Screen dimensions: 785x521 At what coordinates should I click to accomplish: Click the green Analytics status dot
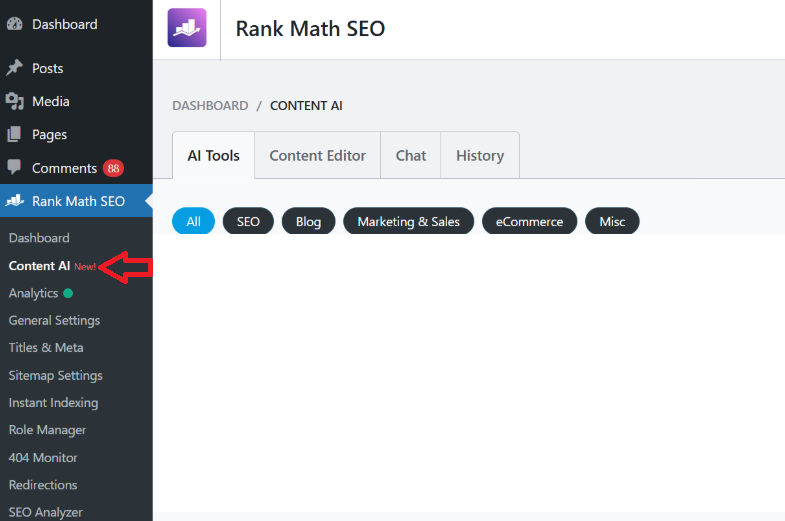click(x=68, y=293)
